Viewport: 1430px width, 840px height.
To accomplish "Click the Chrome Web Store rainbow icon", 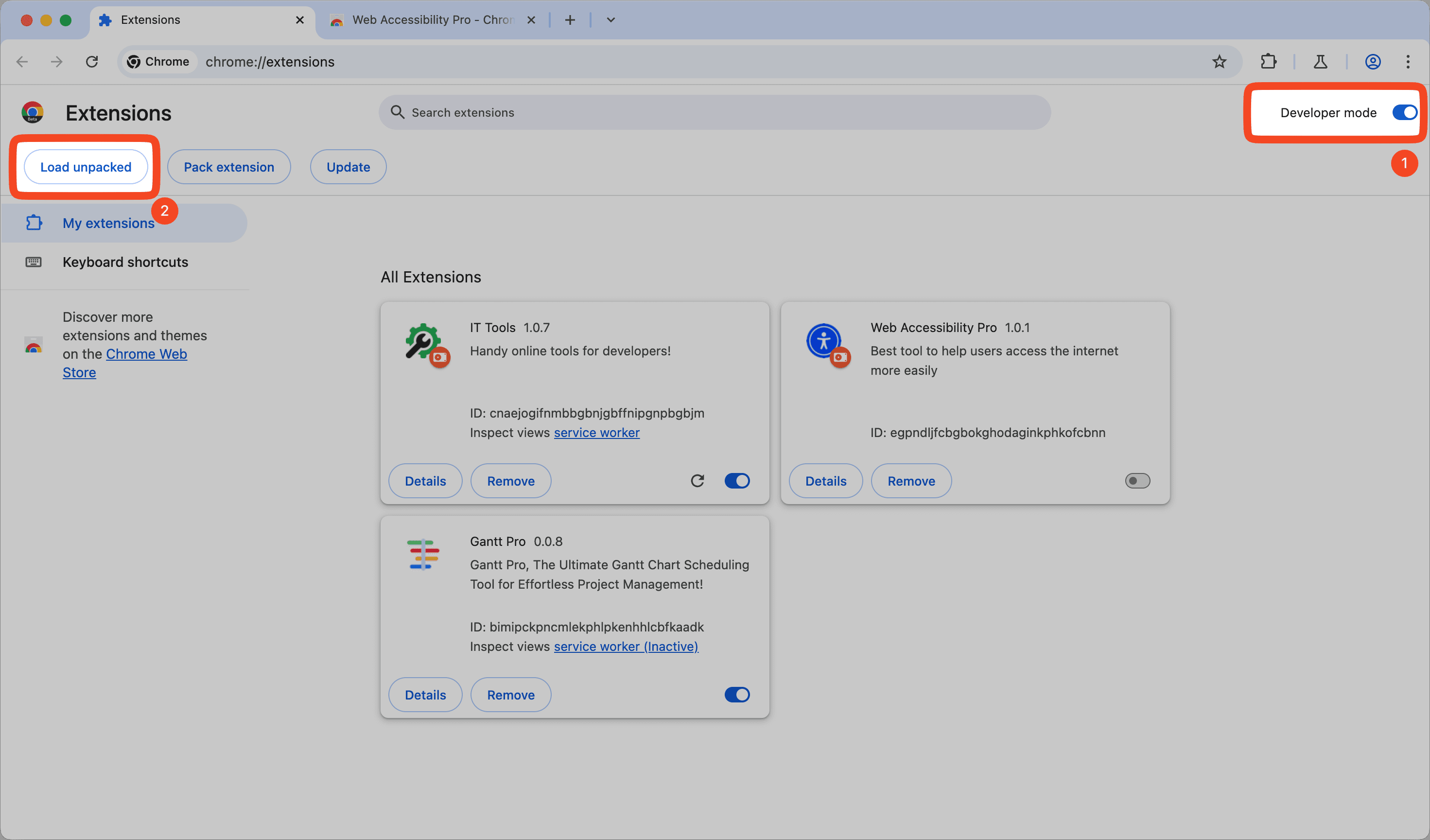I will click(x=34, y=345).
